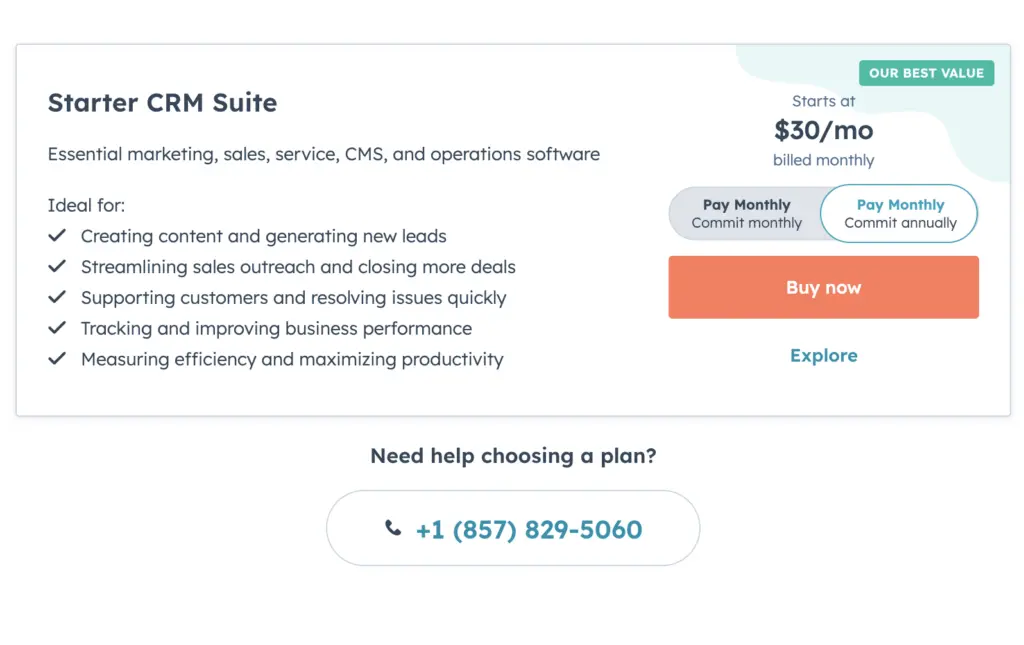
Task: Click the checkmark beside tracking business performance
Action: tap(57, 328)
